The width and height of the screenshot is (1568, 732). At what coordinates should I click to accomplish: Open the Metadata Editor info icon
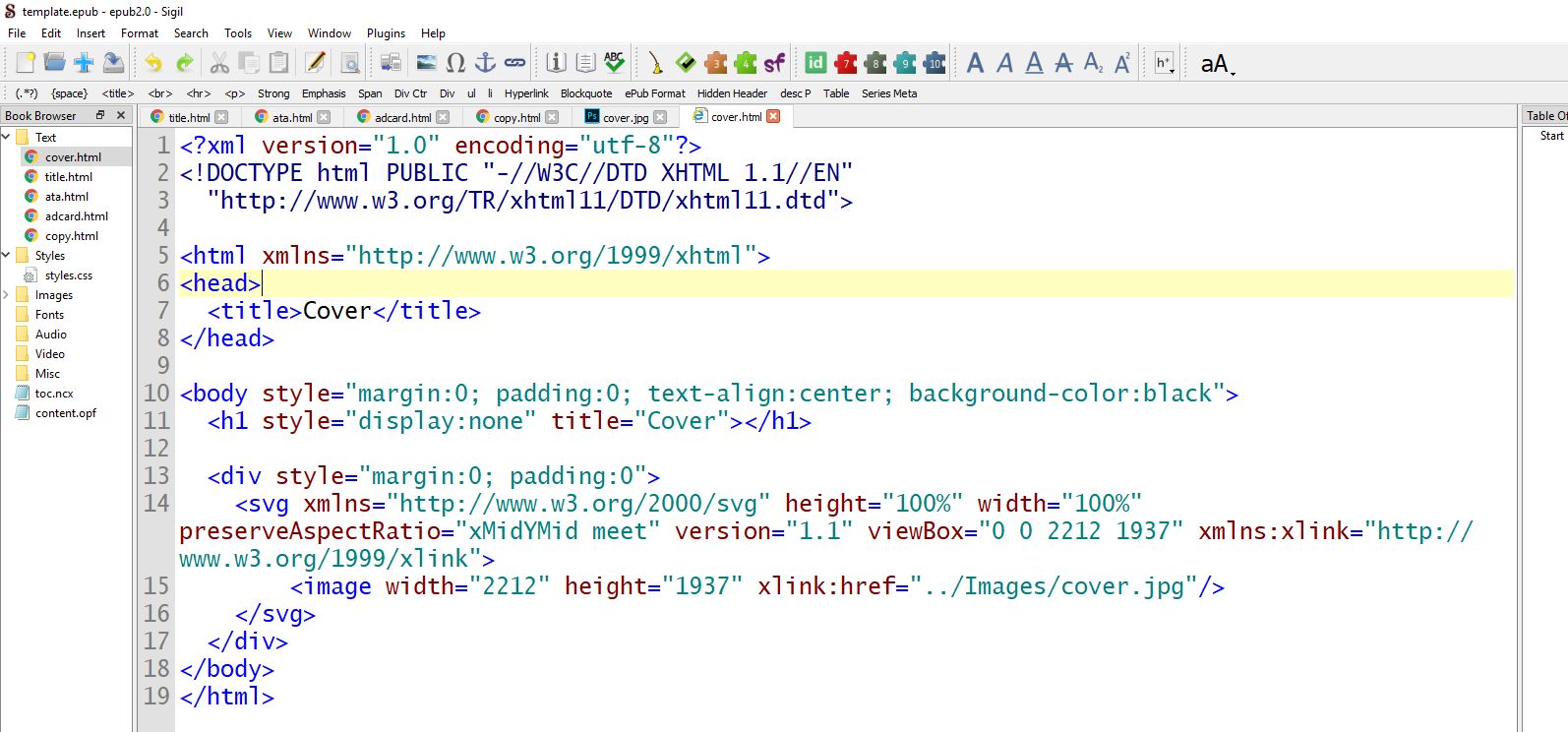click(x=556, y=63)
